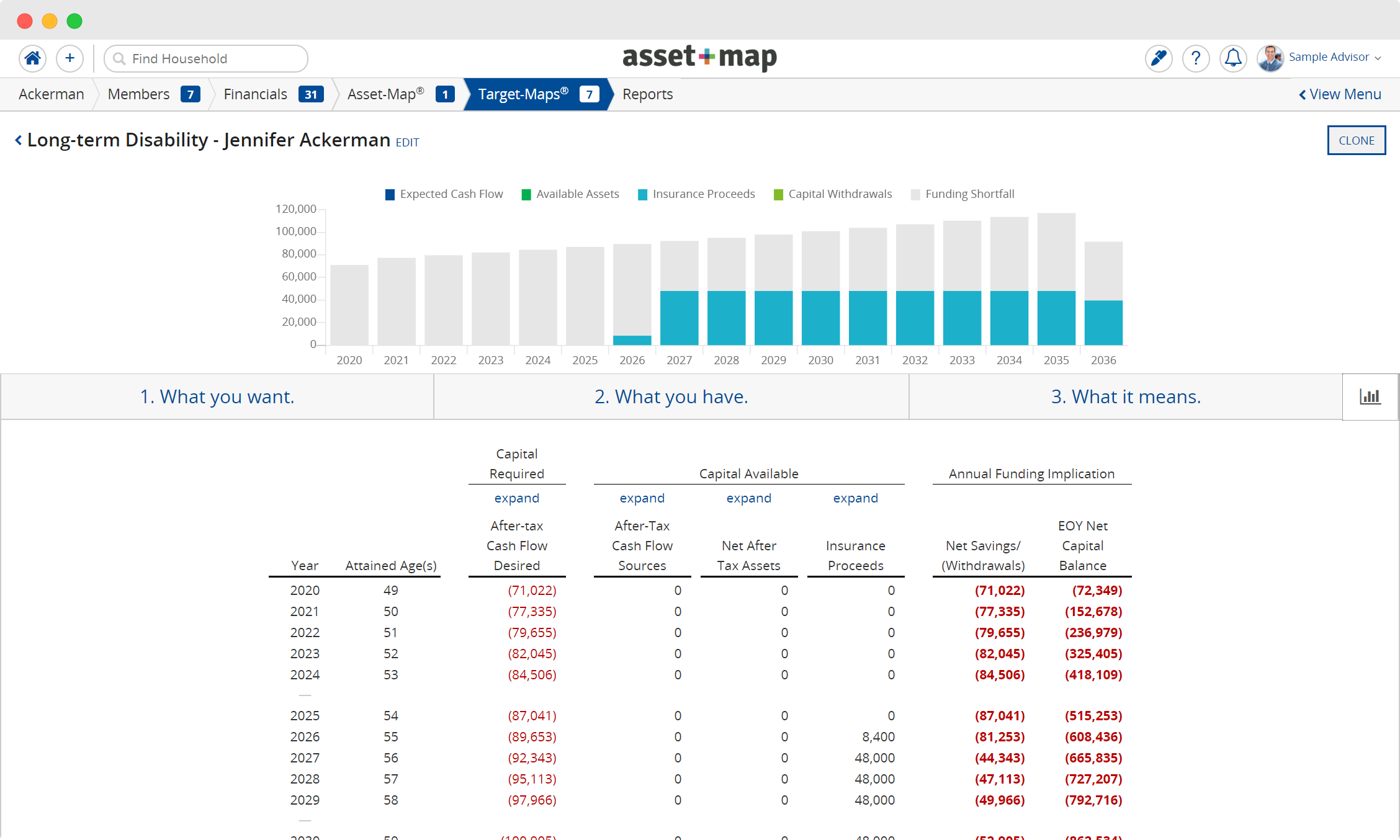Expand the Insurance Proceeds column

coord(855,498)
